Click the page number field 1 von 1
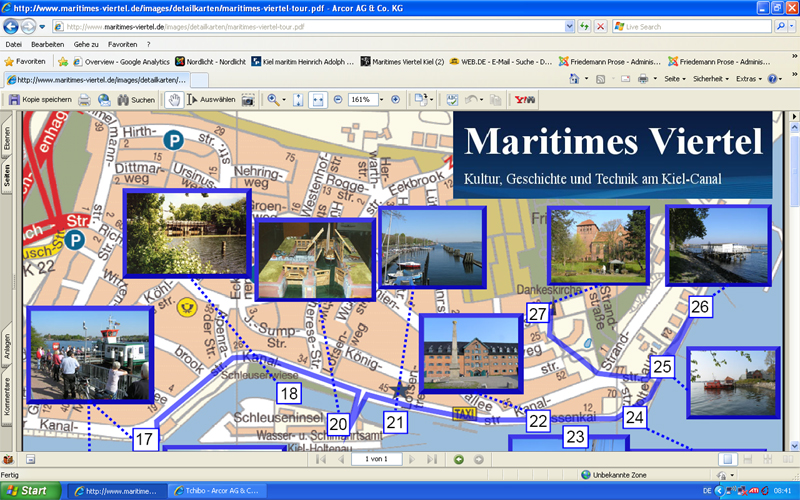The image size is (800, 500). [377, 459]
